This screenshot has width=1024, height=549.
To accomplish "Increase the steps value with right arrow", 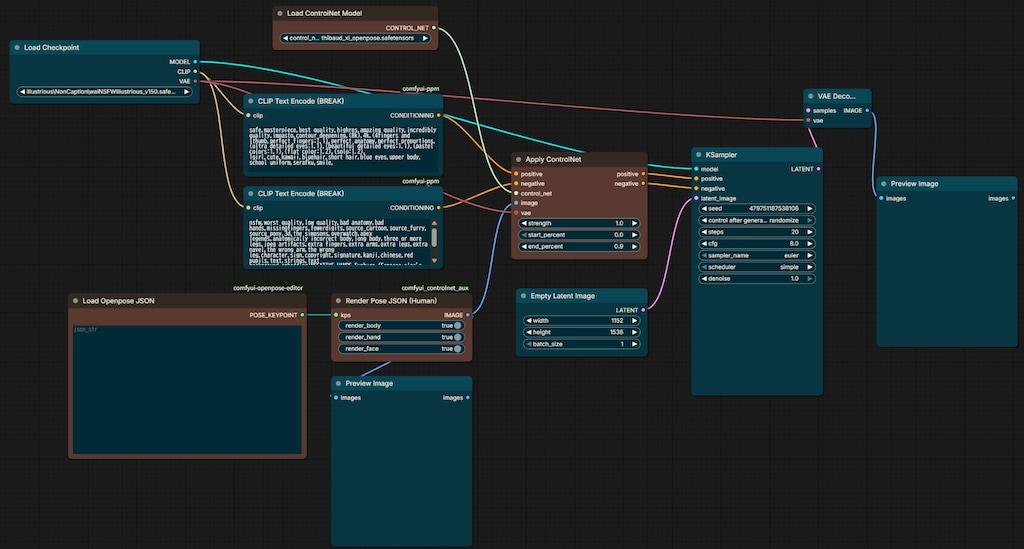I will [x=810, y=232].
